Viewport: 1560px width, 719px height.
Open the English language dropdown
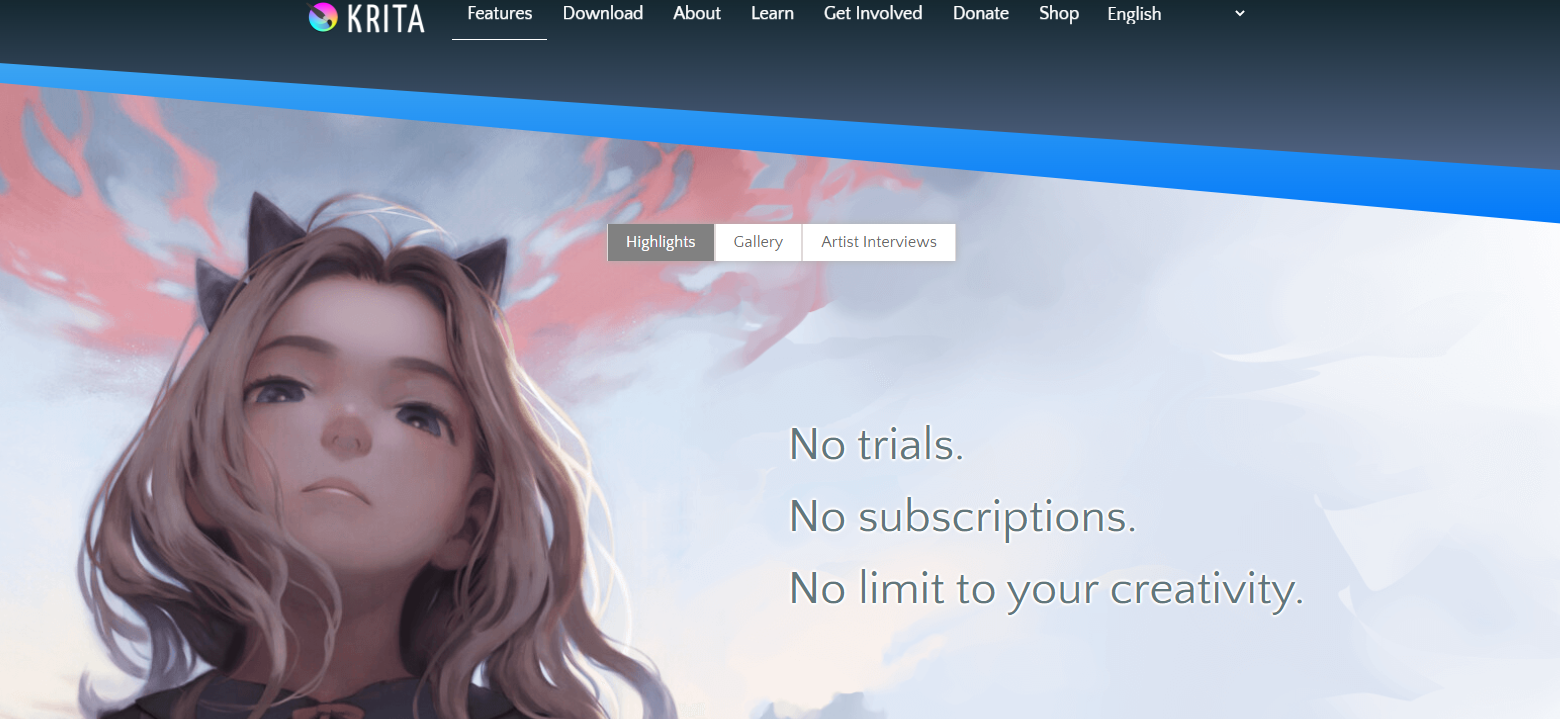[1134, 14]
